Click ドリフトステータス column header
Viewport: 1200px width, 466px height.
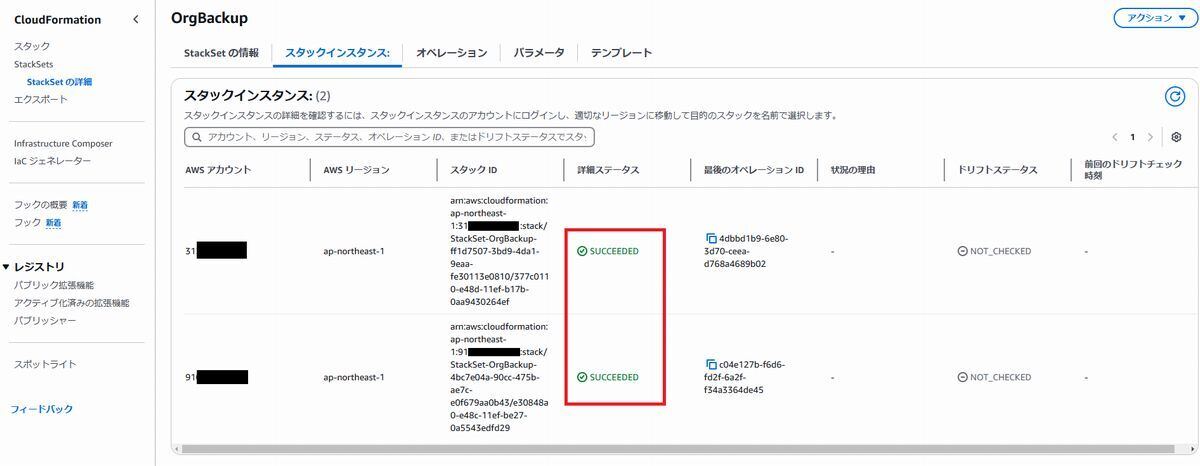(997, 170)
